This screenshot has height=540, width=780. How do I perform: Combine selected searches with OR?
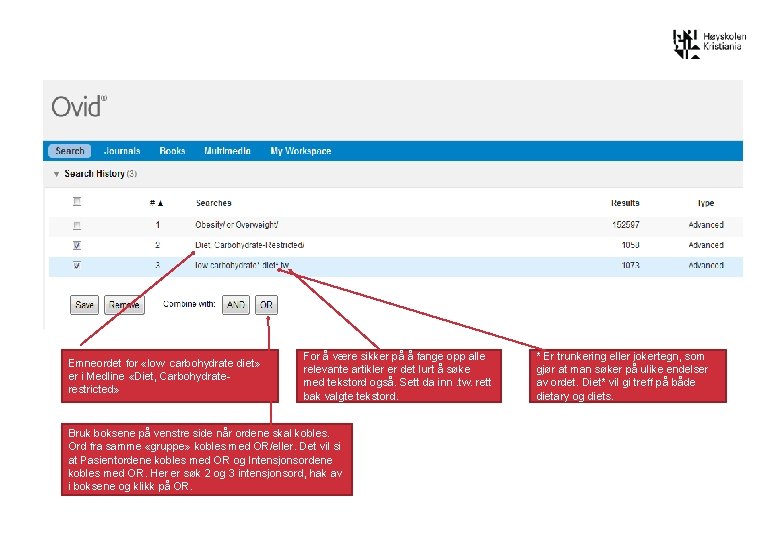[266, 305]
